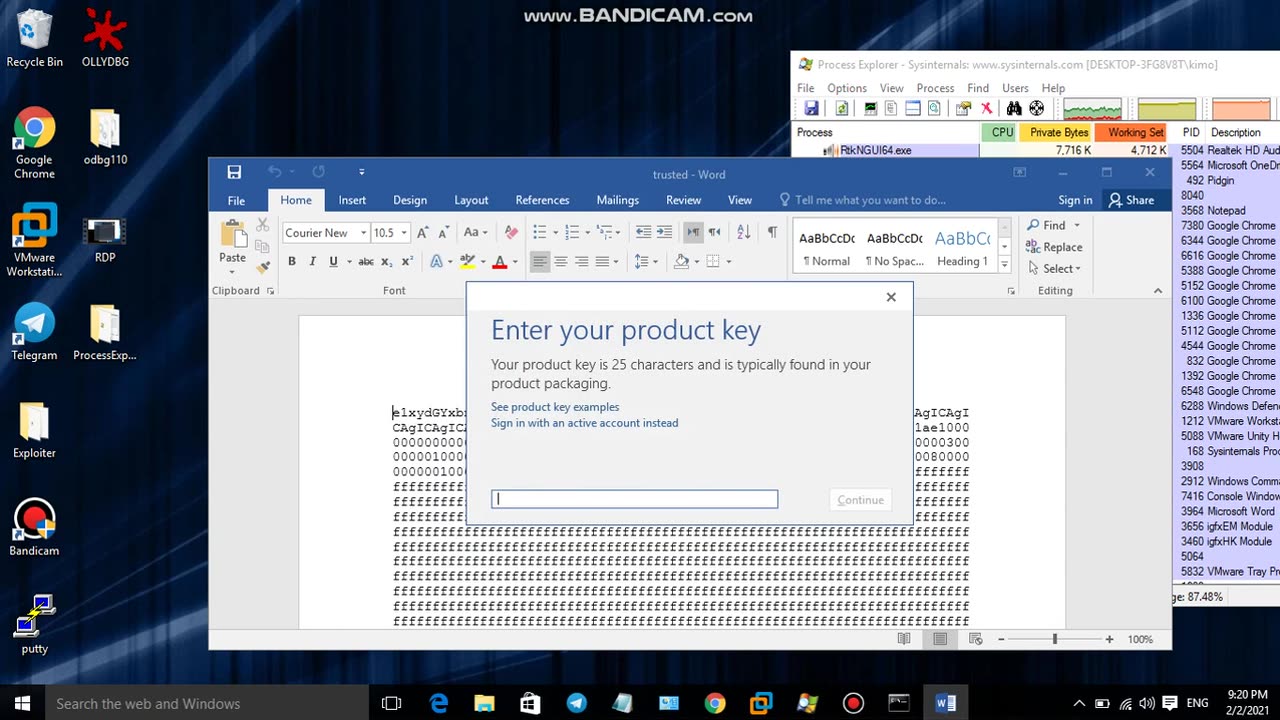The height and width of the screenshot is (720, 1280).
Task: Switch to Read Mode view in status bar
Action: point(904,639)
